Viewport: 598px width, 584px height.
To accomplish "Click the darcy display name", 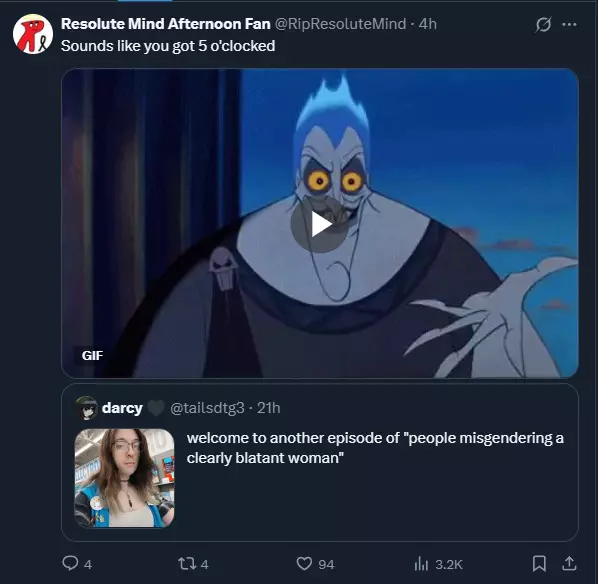I will pyautogui.click(x=122, y=408).
